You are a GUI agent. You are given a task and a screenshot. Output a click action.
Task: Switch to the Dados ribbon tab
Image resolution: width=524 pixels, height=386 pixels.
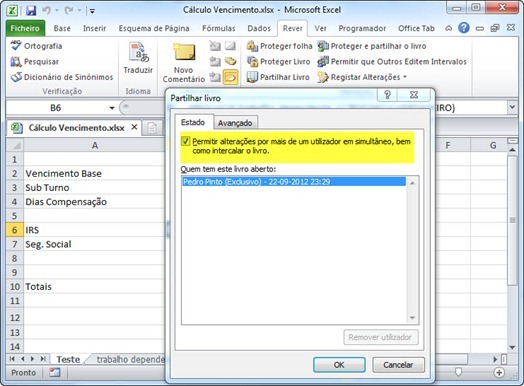point(259,28)
